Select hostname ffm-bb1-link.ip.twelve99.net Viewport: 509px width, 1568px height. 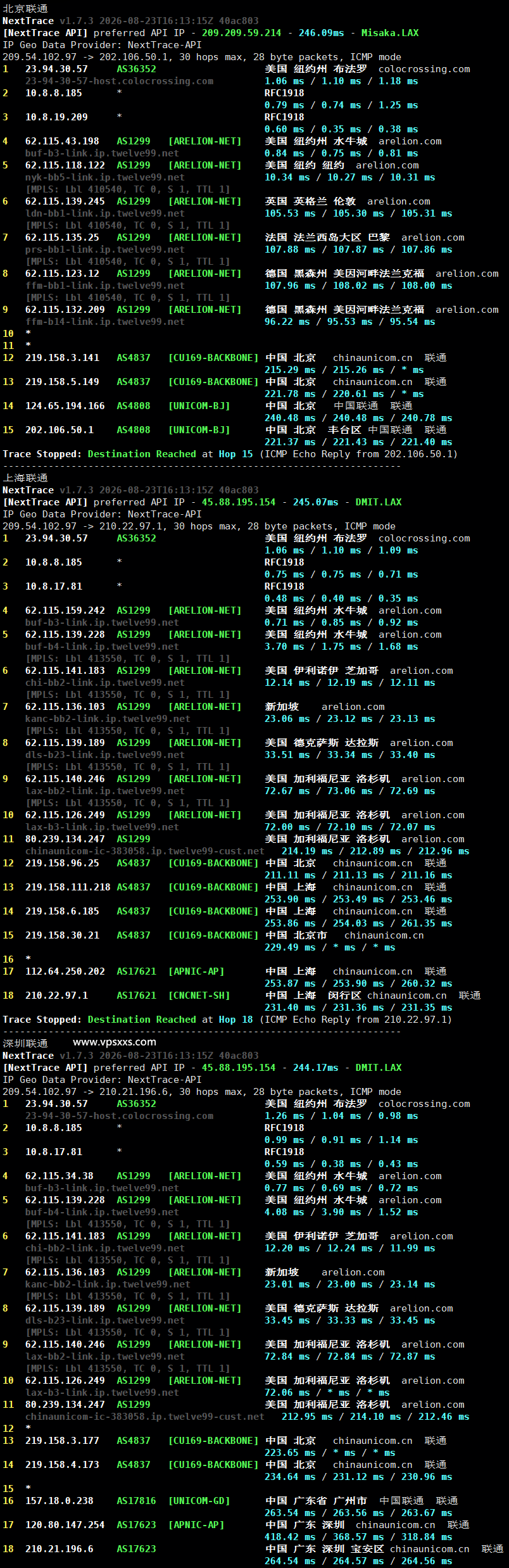point(105,286)
